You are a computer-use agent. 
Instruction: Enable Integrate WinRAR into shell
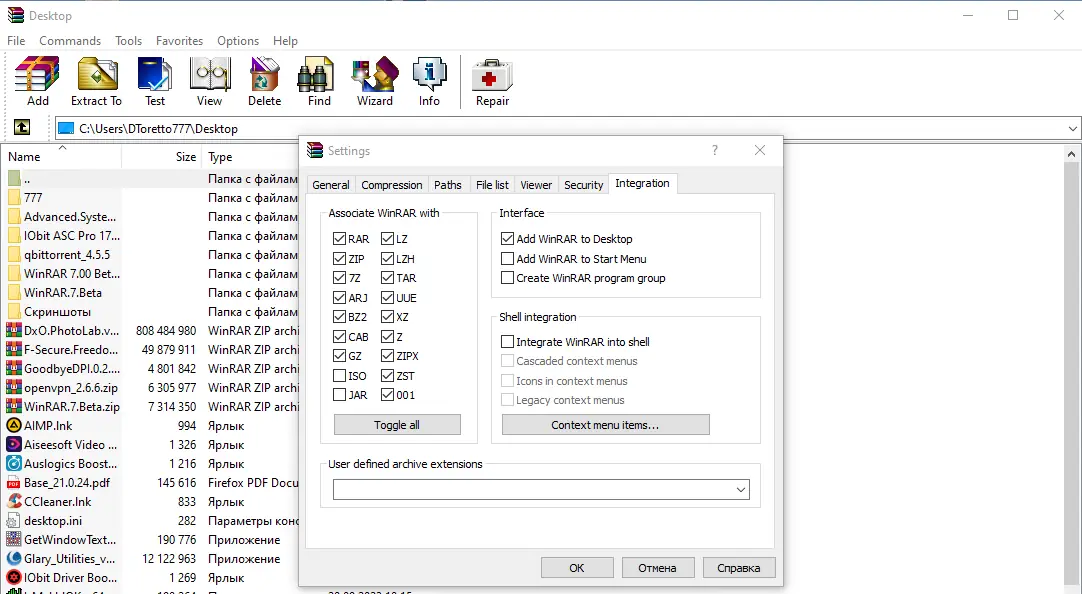pyautogui.click(x=507, y=341)
